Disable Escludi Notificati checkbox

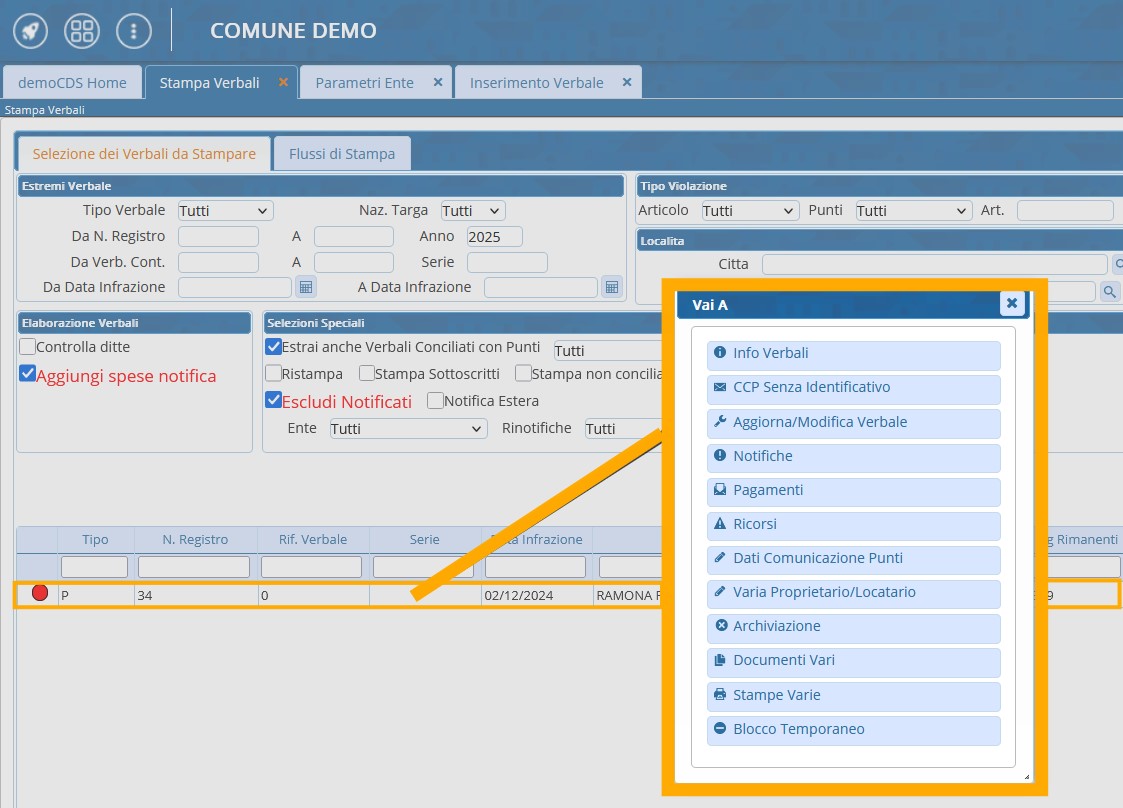click(273, 400)
